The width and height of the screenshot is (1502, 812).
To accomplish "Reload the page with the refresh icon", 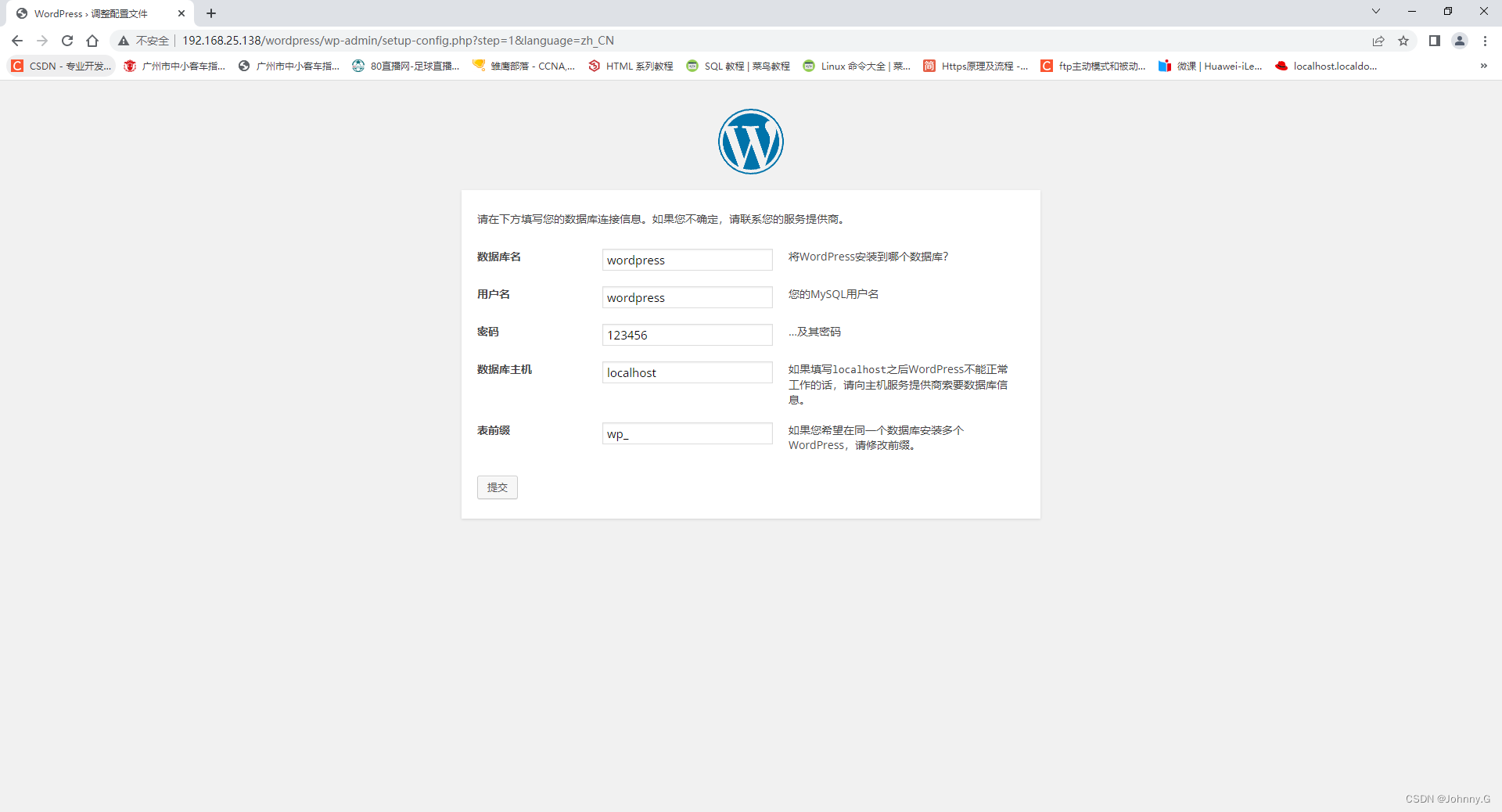I will [x=67, y=41].
